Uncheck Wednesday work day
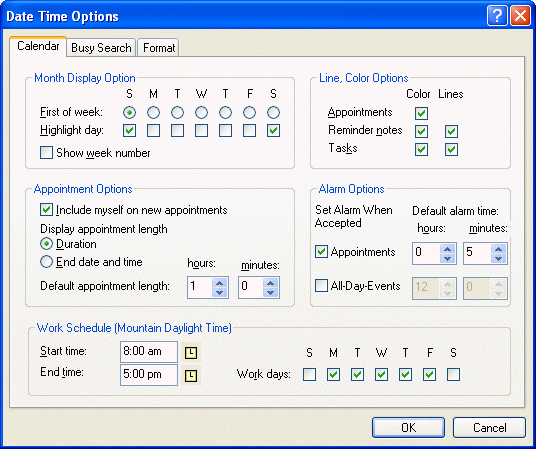This screenshot has height=449, width=536. coord(381,374)
